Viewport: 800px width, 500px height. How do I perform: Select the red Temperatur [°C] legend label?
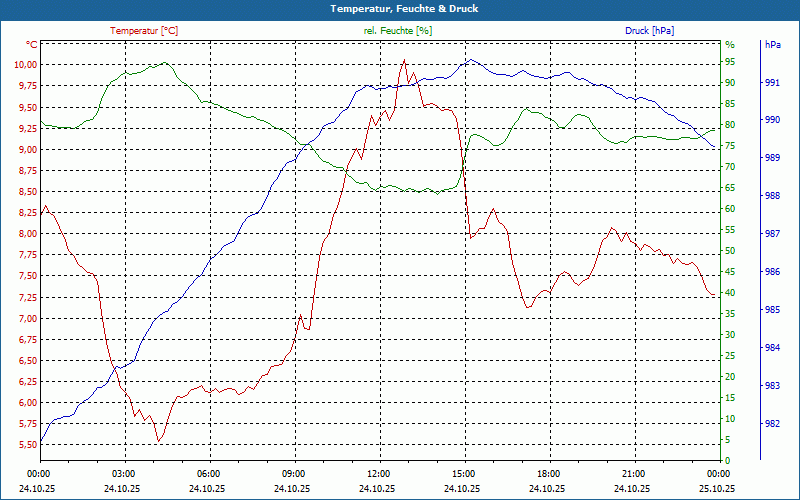point(144,31)
